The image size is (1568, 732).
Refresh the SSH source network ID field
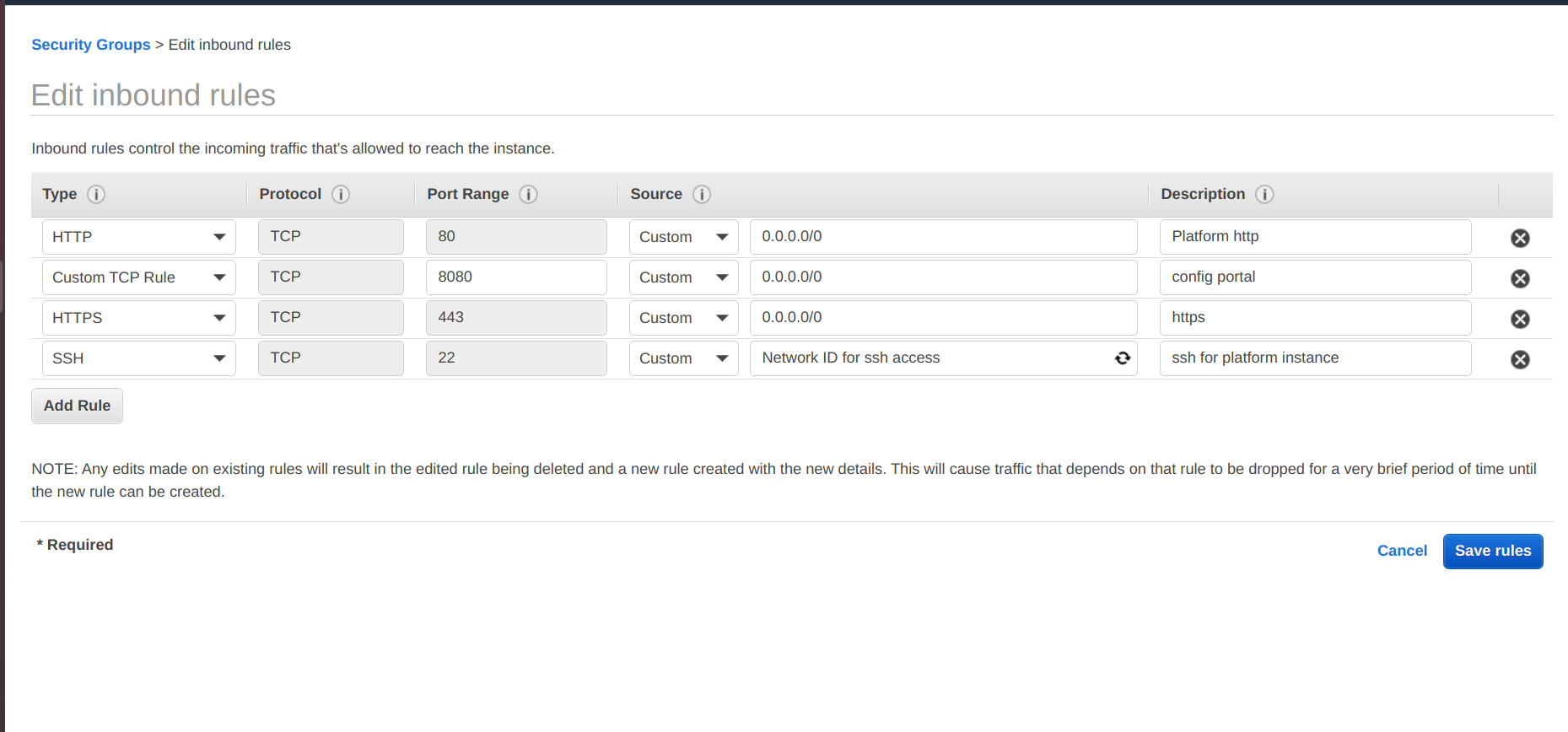1123,358
